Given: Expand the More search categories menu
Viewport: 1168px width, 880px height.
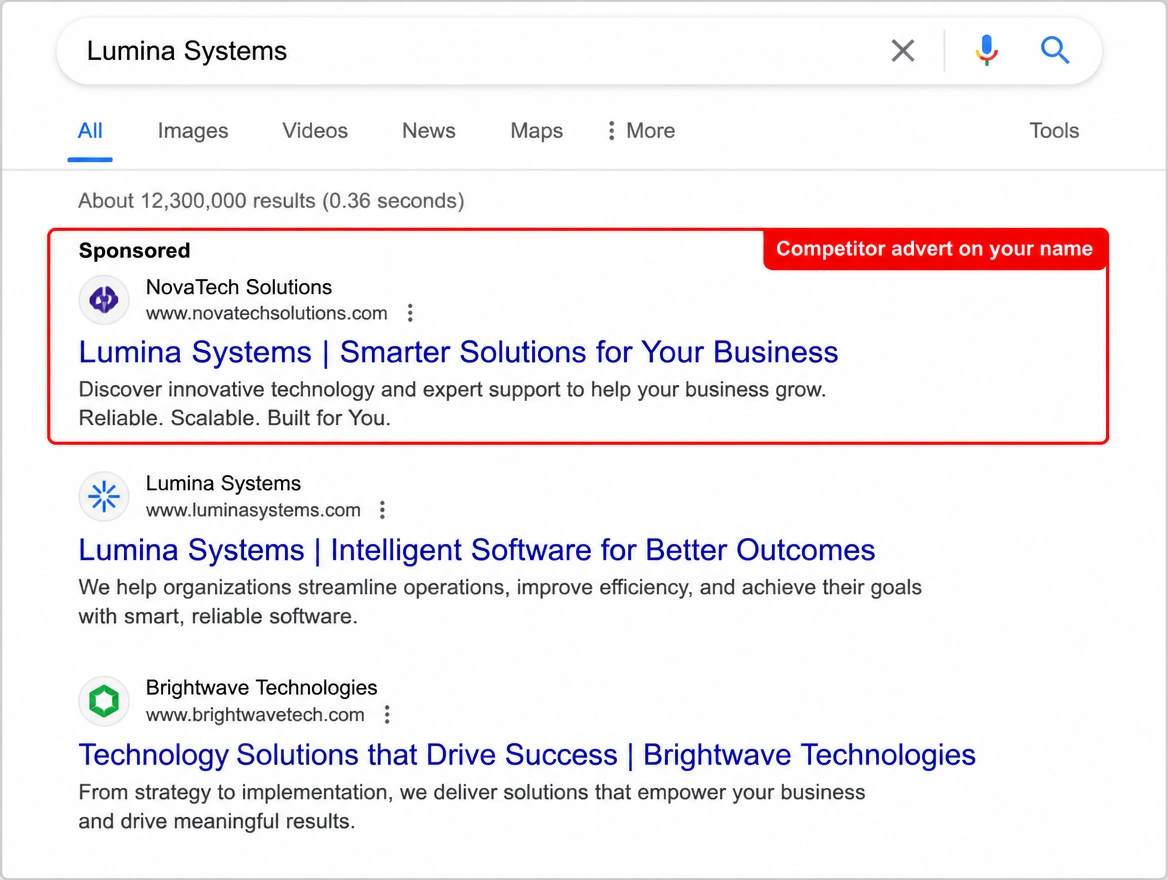Looking at the screenshot, I should (641, 130).
